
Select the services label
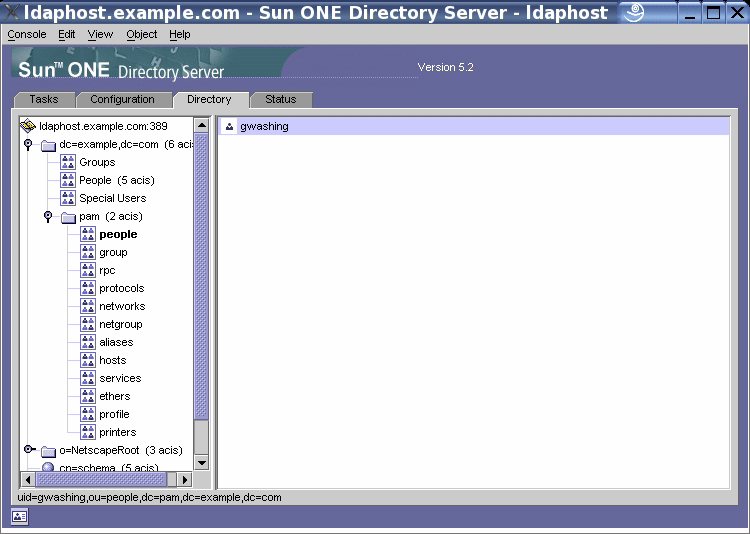click(120, 378)
